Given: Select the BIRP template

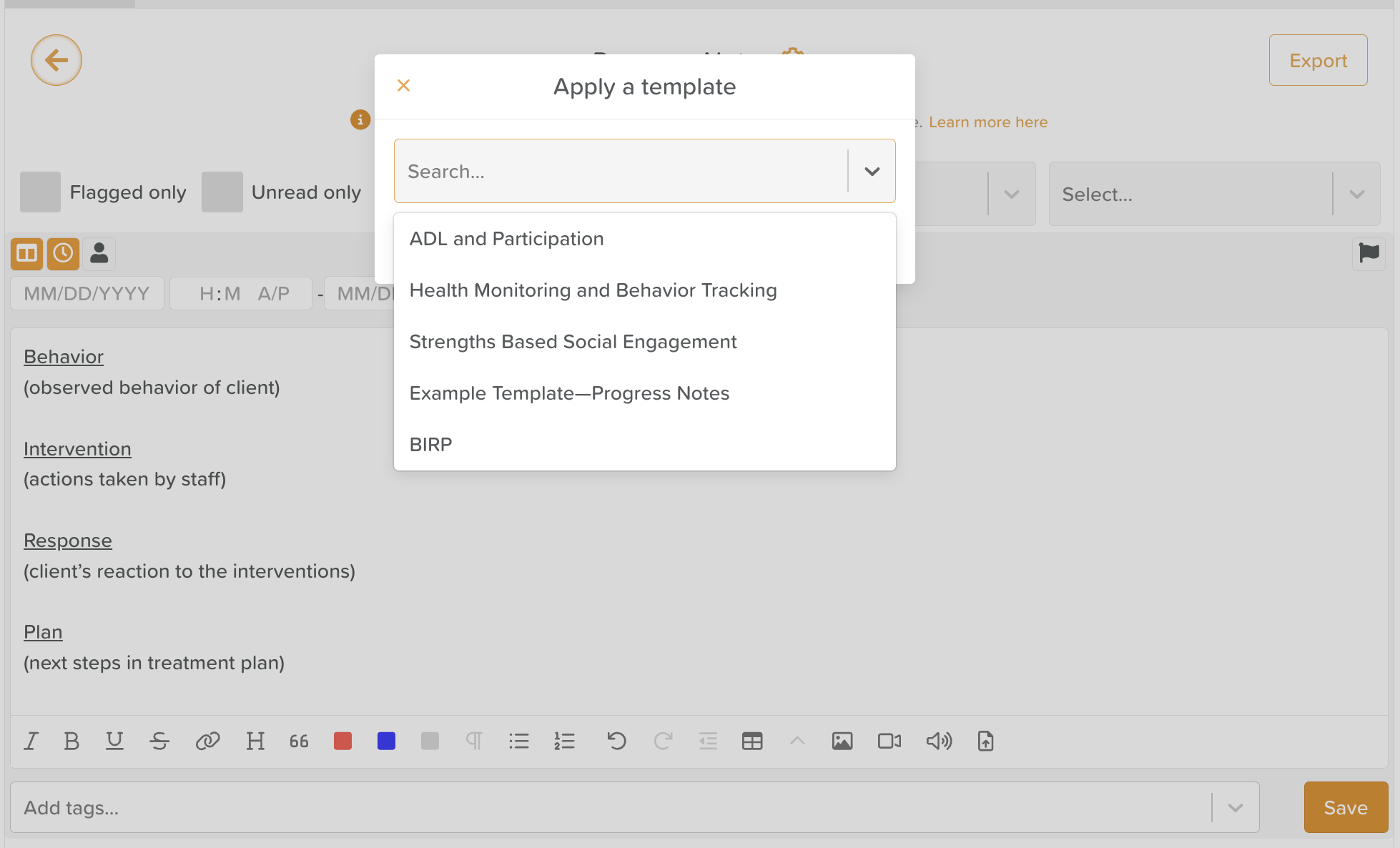Looking at the screenshot, I should tap(430, 444).
